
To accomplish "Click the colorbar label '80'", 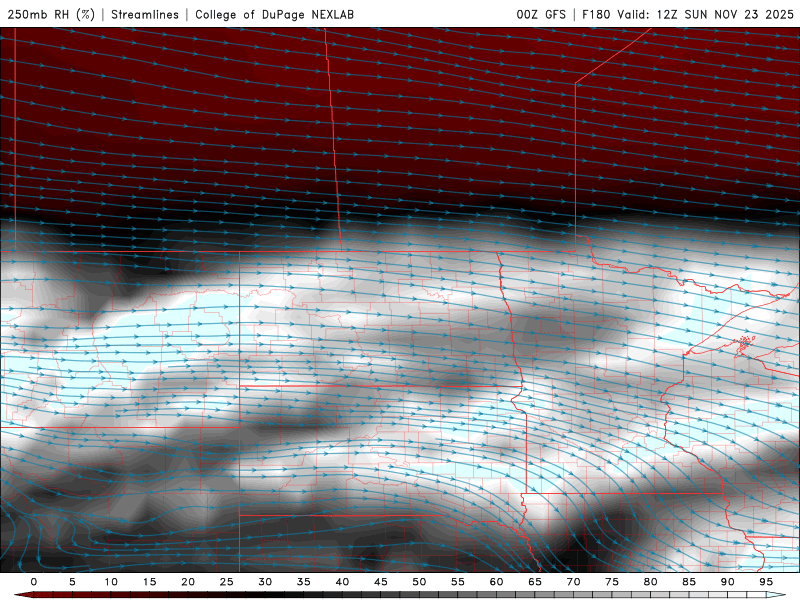I will [651, 582].
